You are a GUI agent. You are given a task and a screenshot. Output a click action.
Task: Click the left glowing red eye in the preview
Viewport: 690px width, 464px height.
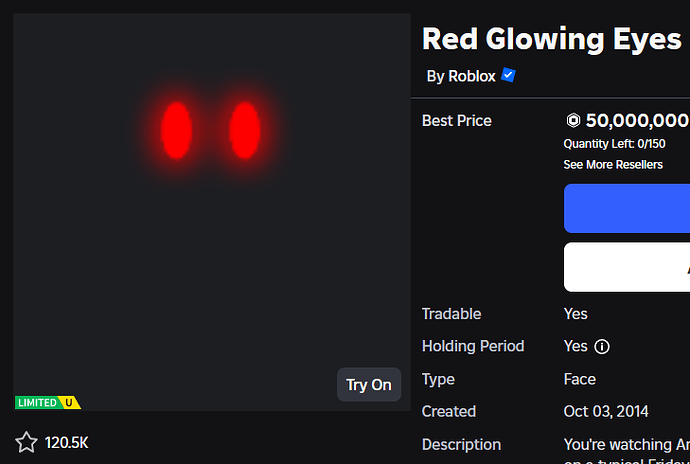coord(177,130)
